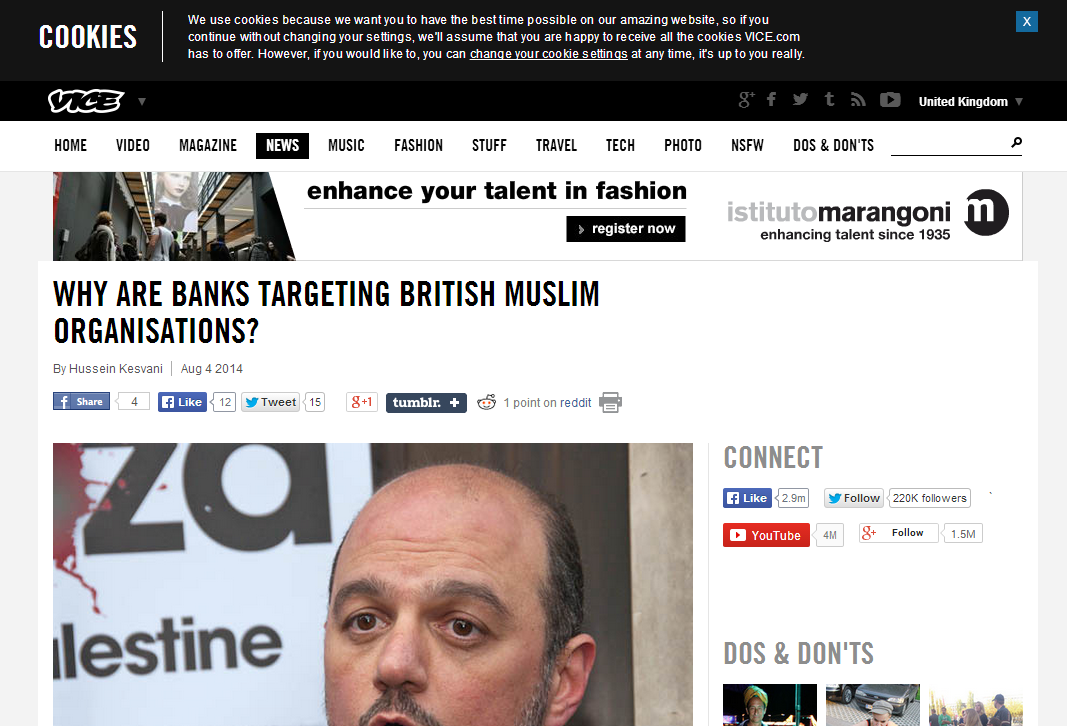Open the Facebook icon in top bar
This screenshot has height=726, width=1067.
click(771, 100)
